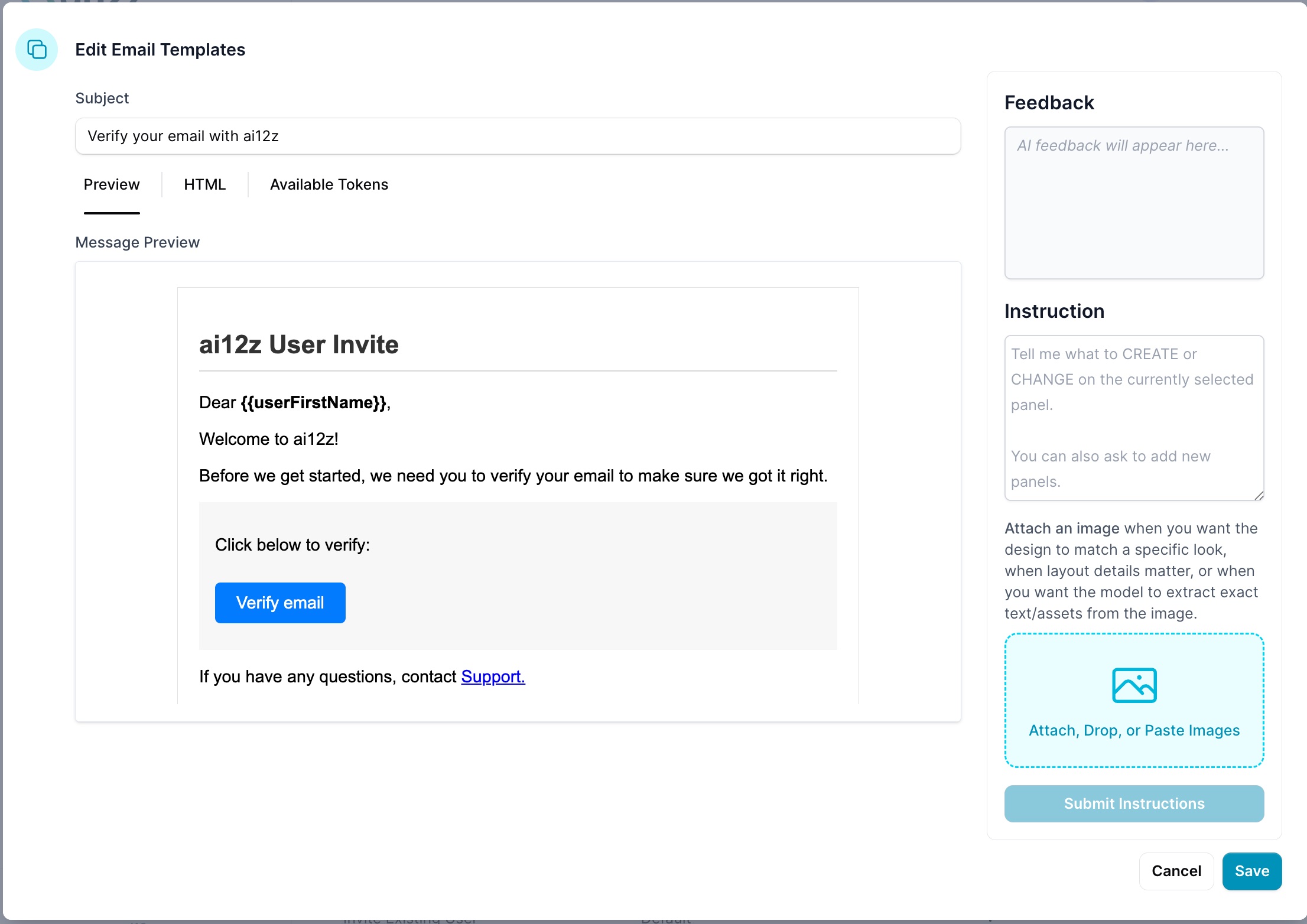
Task: Click Submit Instructions
Action: [1133, 803]
